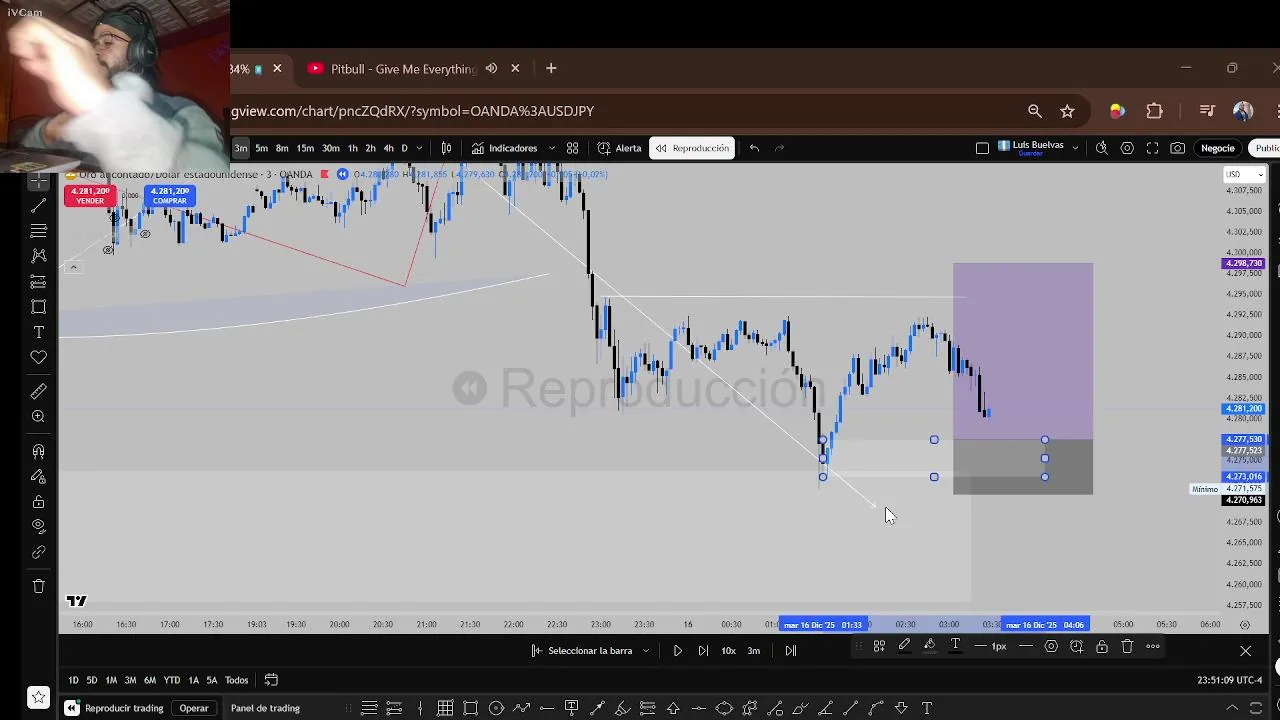Image resolution: width=1280 pixels, height=720 pixels.
Task: Toggle the Reproducción replay mode
Action: (692, 148)
